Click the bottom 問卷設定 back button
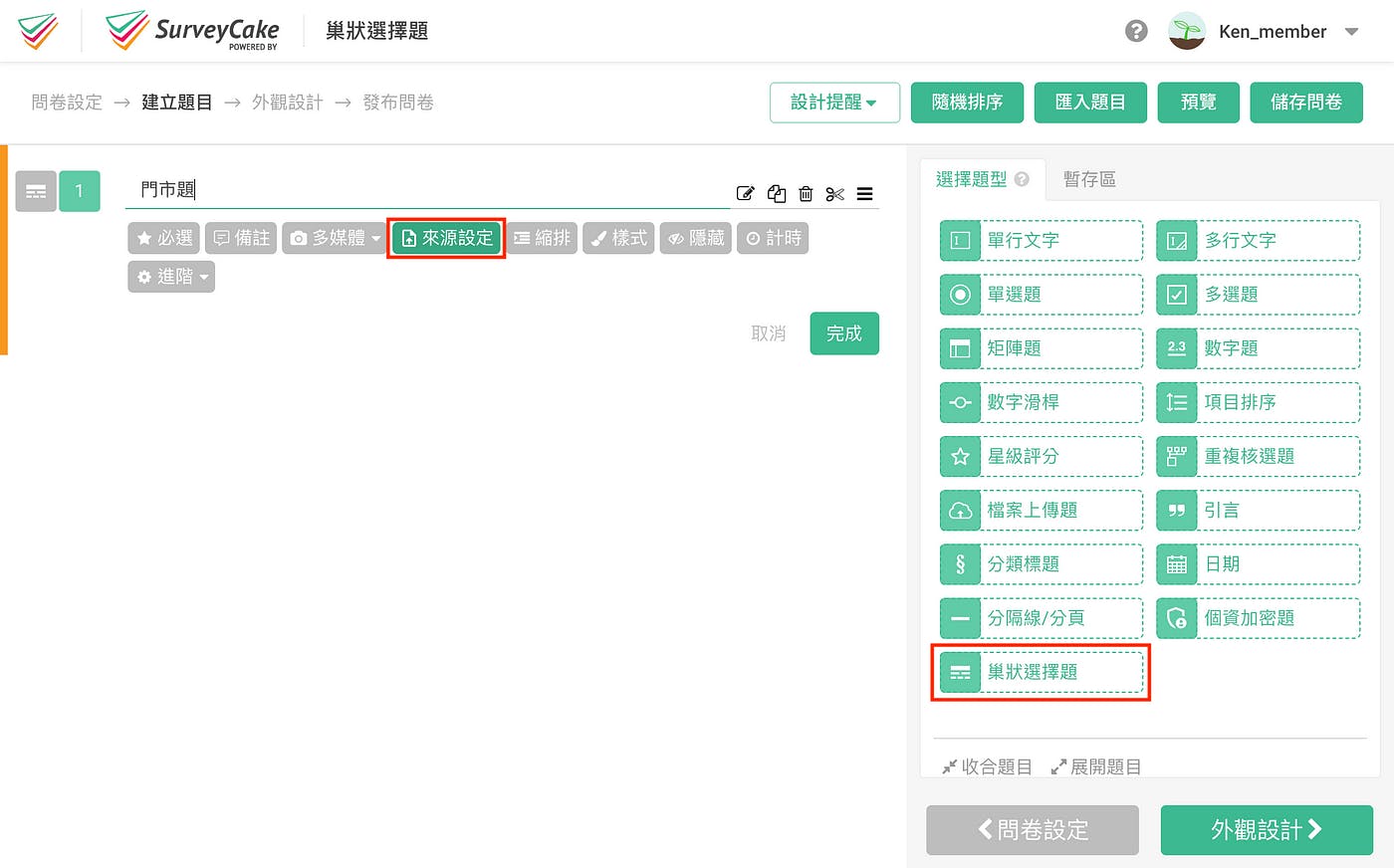1394x868 pixels. pos(1033,830)
